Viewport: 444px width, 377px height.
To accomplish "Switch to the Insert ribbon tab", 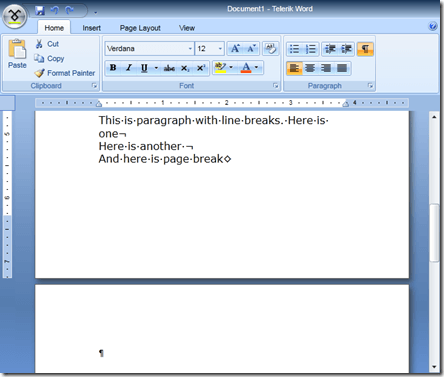I will [x=92, y=28].
